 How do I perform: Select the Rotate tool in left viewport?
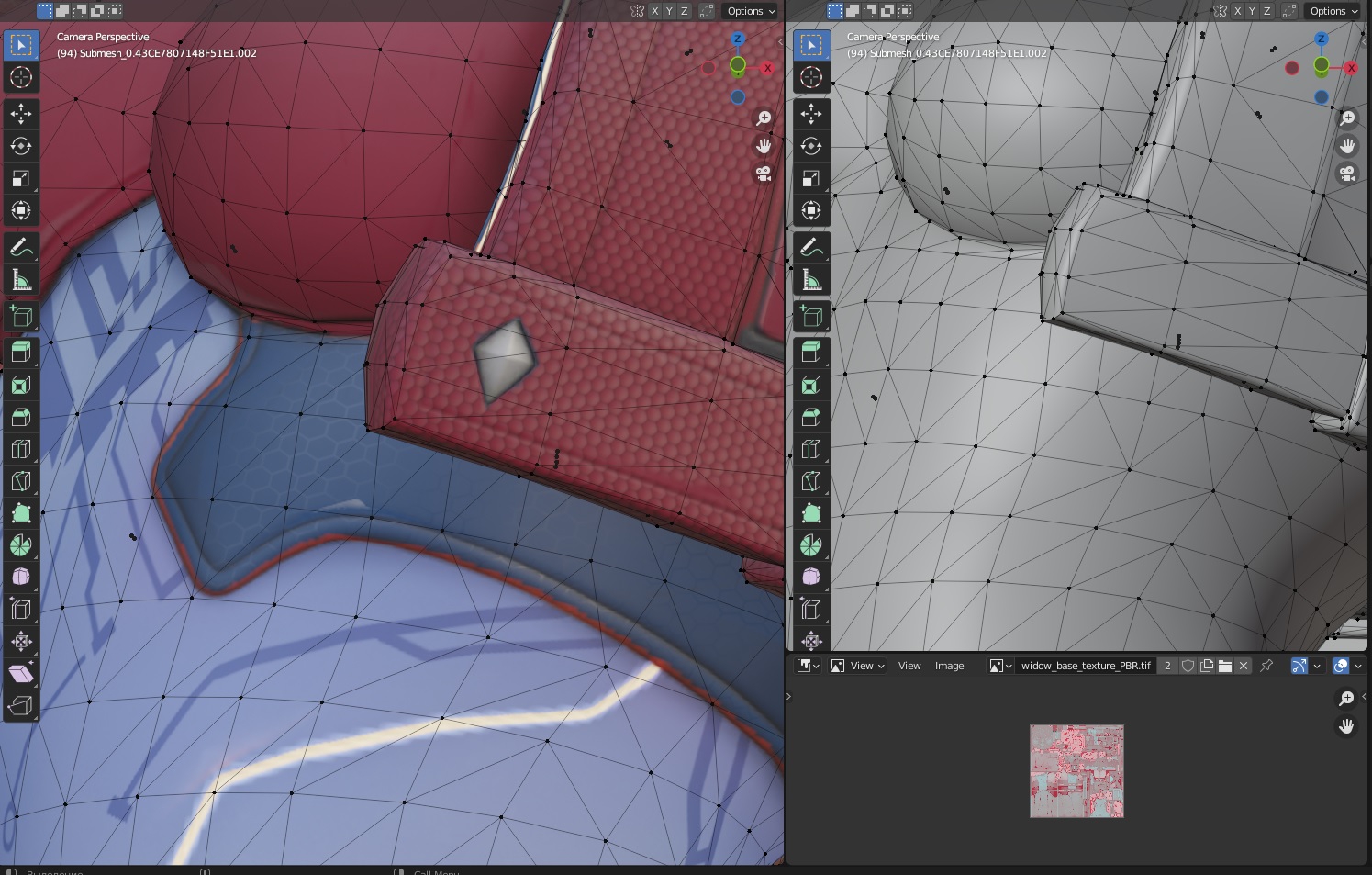click(21, 146)
